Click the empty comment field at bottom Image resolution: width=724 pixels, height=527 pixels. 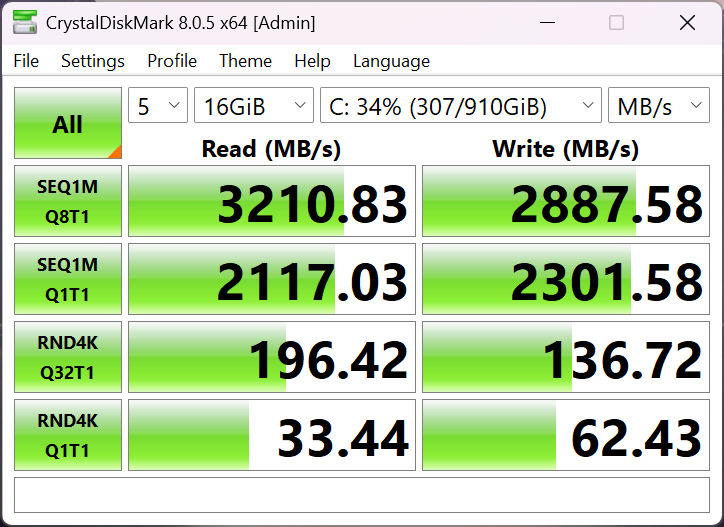point(362,495)
